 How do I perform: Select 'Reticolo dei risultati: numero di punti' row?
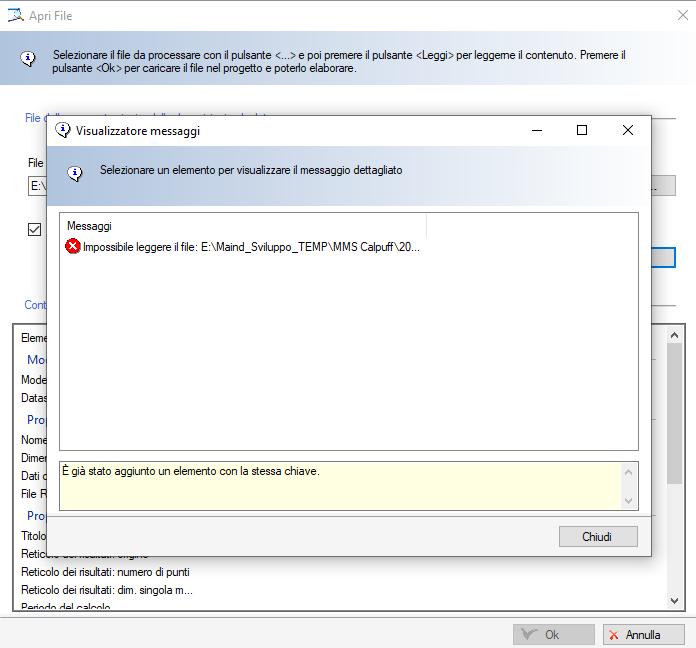click(x=105, y=572)
